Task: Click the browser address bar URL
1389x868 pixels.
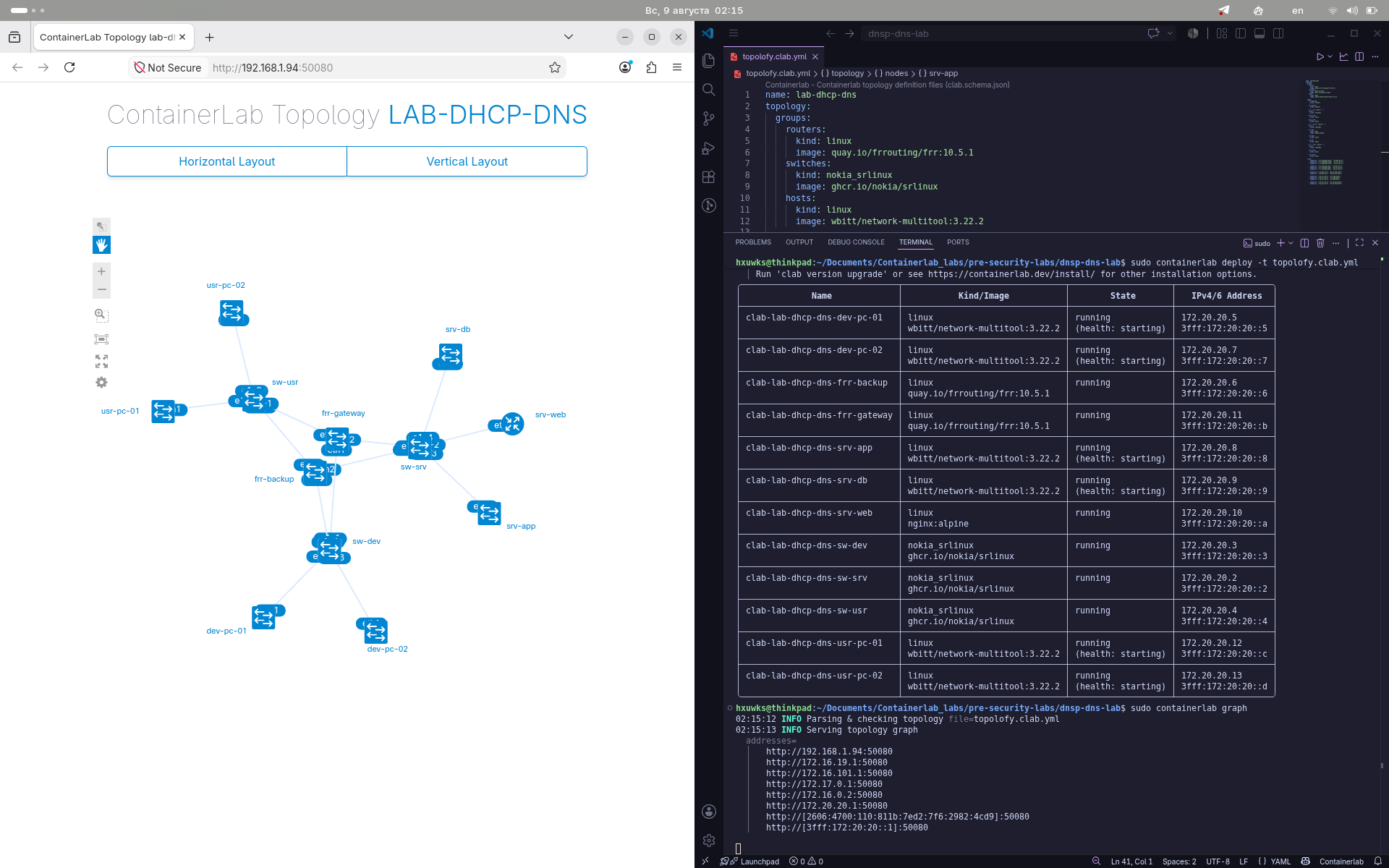Action: (x=273, y=67)
